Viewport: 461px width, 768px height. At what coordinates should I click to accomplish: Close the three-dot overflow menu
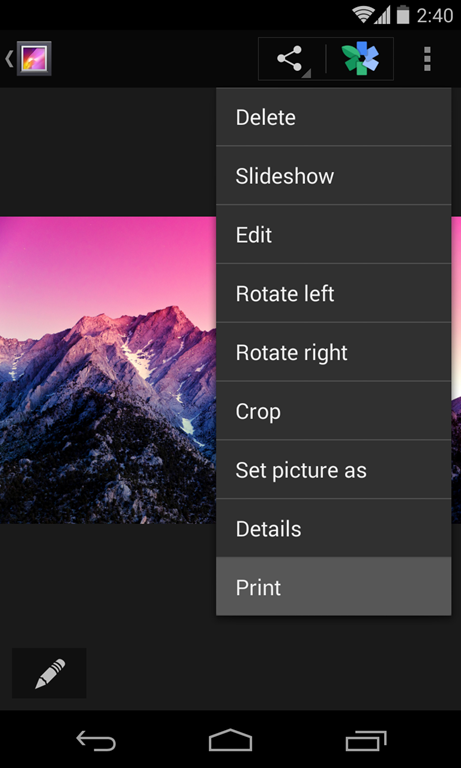point(427,59)
